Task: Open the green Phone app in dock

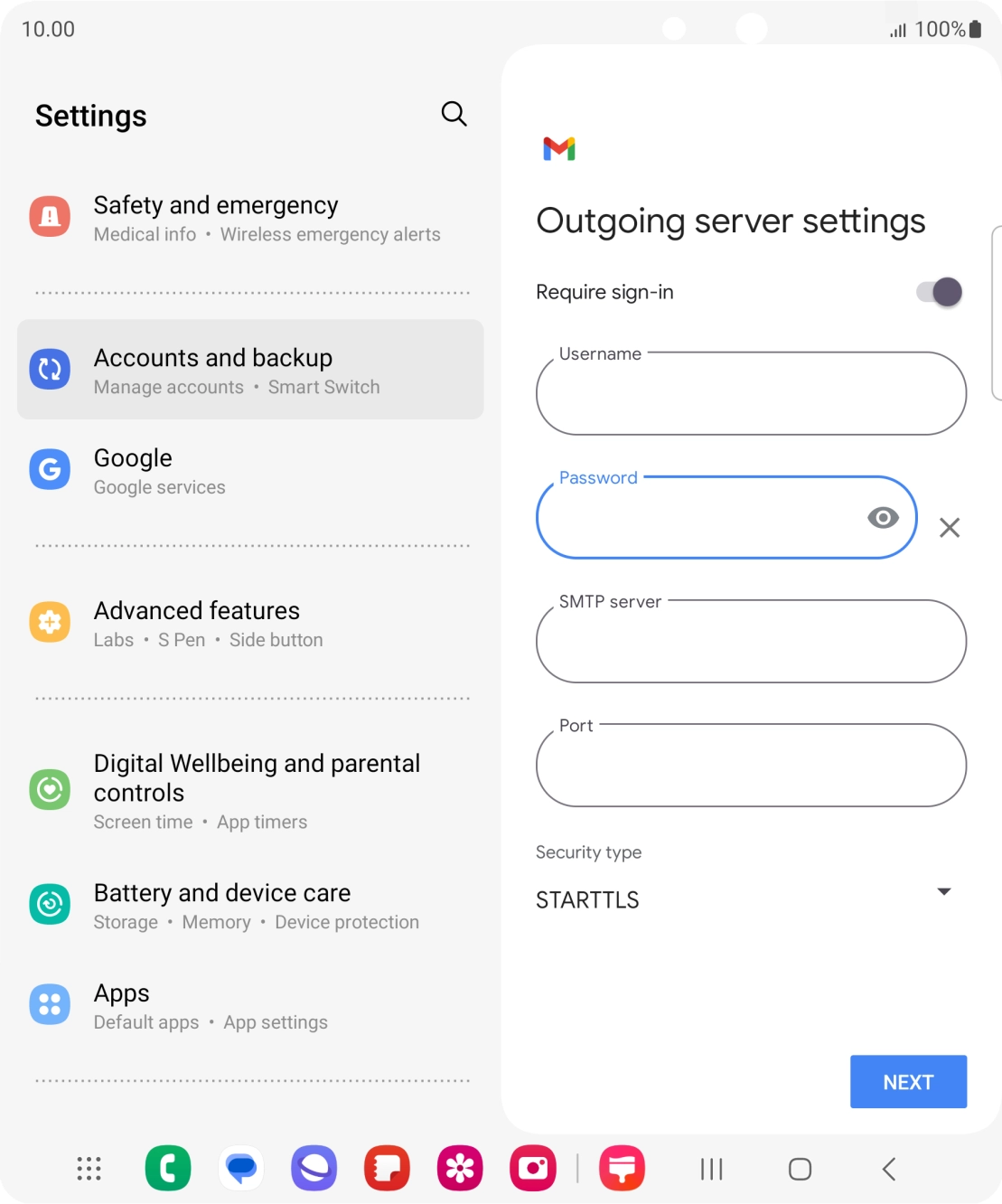Action: click(x=168, y=1168)
